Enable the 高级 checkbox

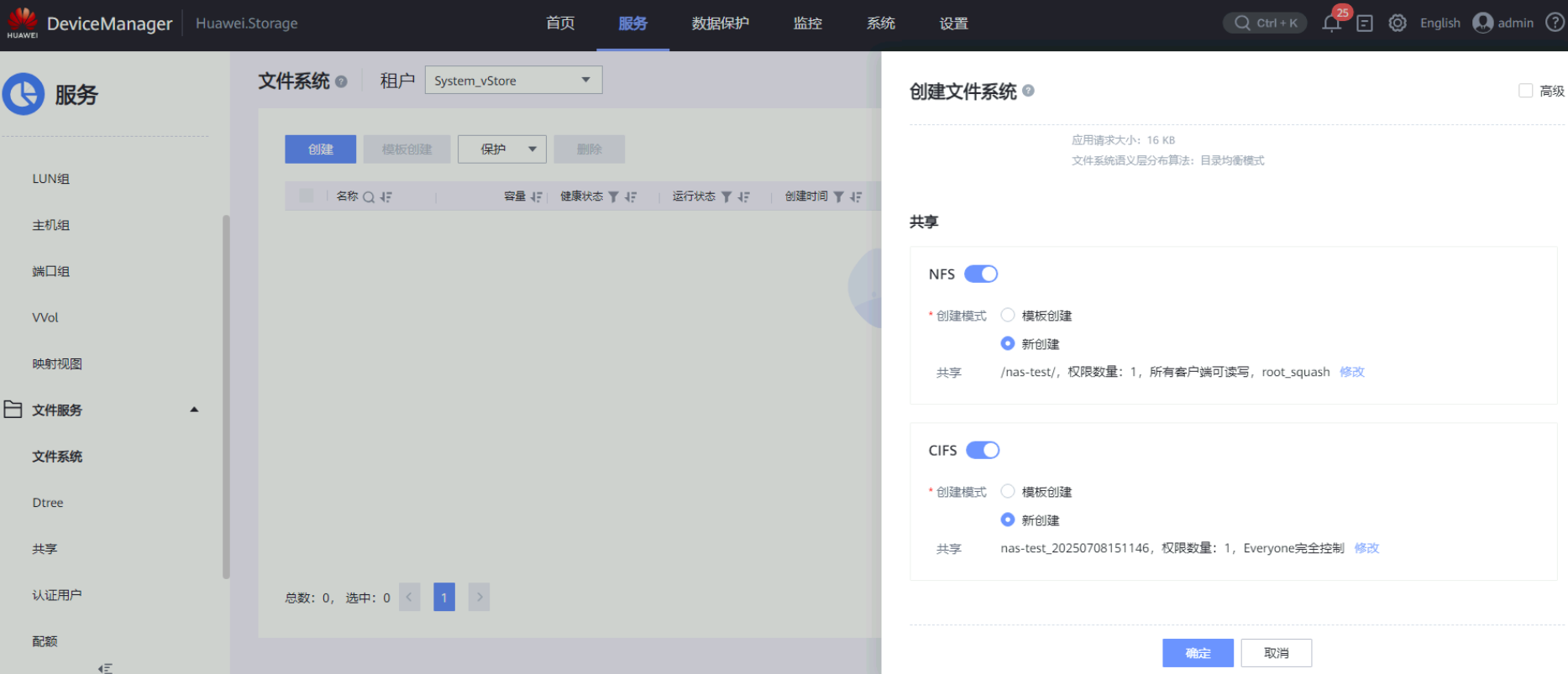1525,91
